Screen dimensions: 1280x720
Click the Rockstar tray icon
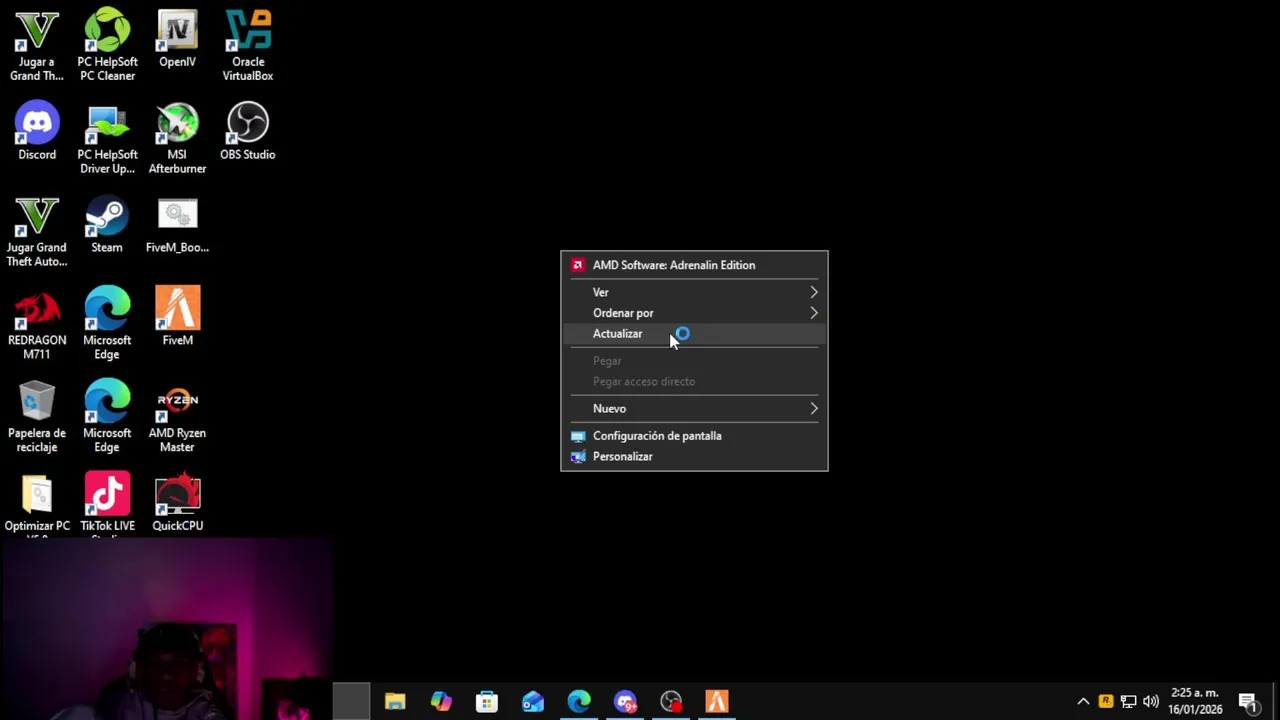1106,701
